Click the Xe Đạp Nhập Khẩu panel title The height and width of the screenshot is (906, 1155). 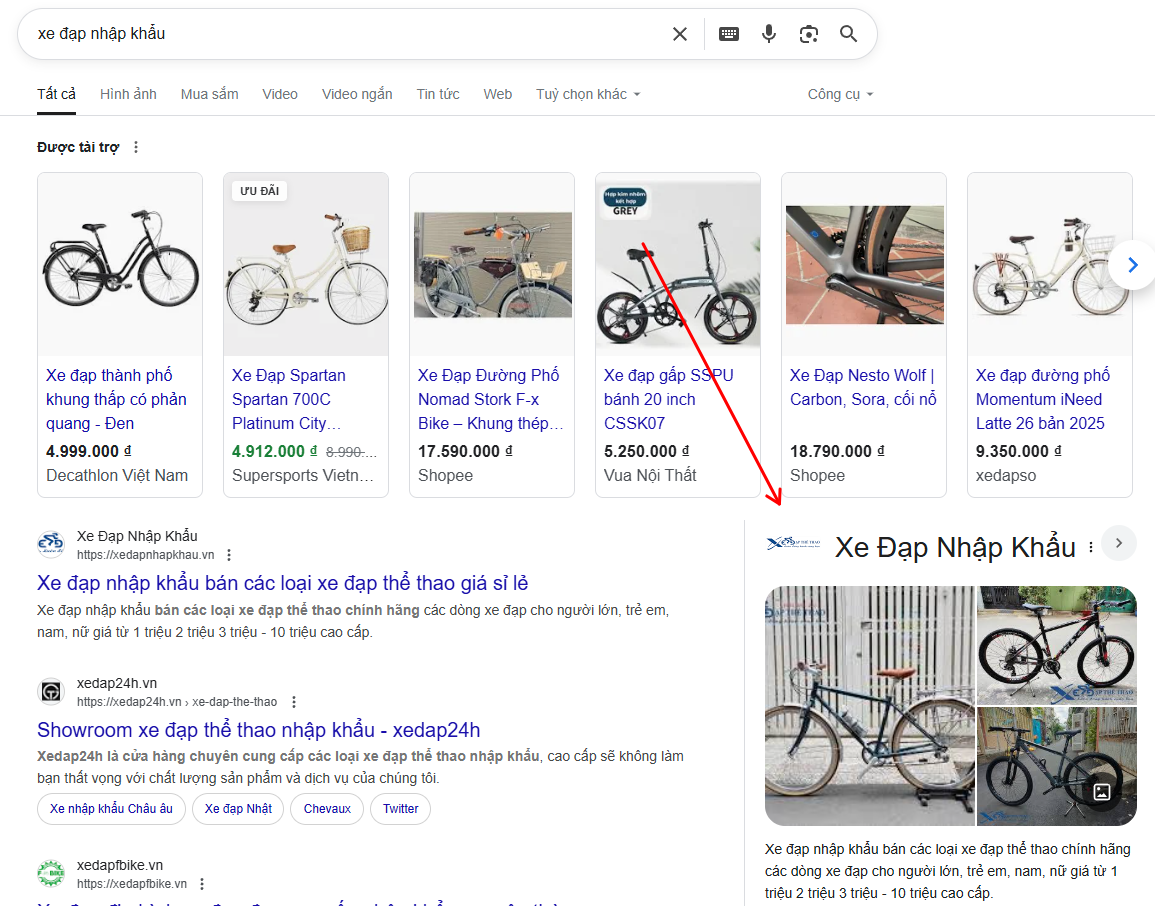point(955,547)
